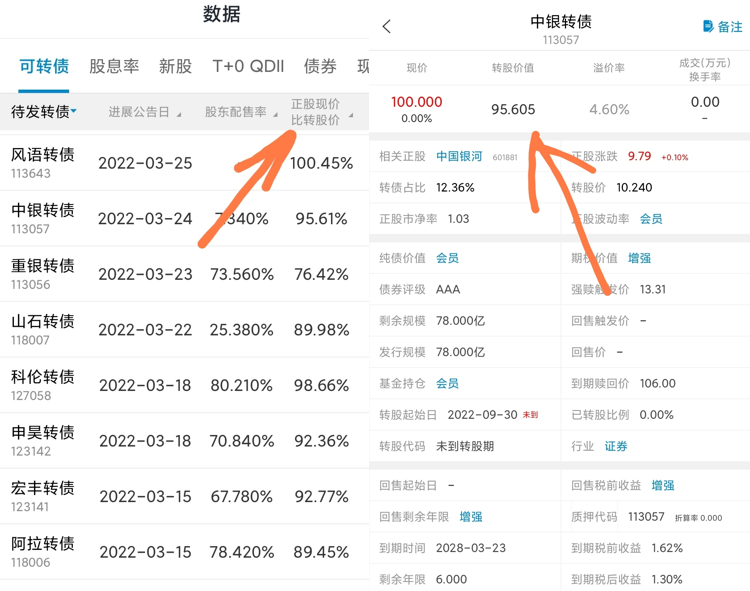Screen dimensions: 750x591
Task: Open the 申昊转债 123142 row
Action: tap(185, 440)
